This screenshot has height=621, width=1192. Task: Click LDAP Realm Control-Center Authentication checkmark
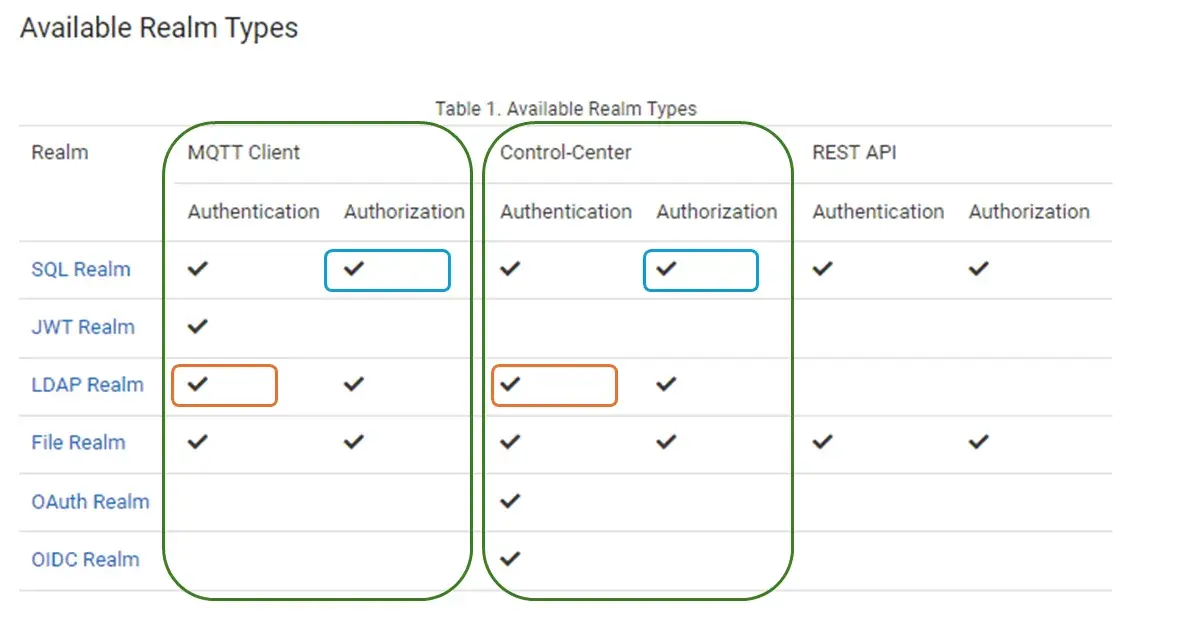click(510, 384)
